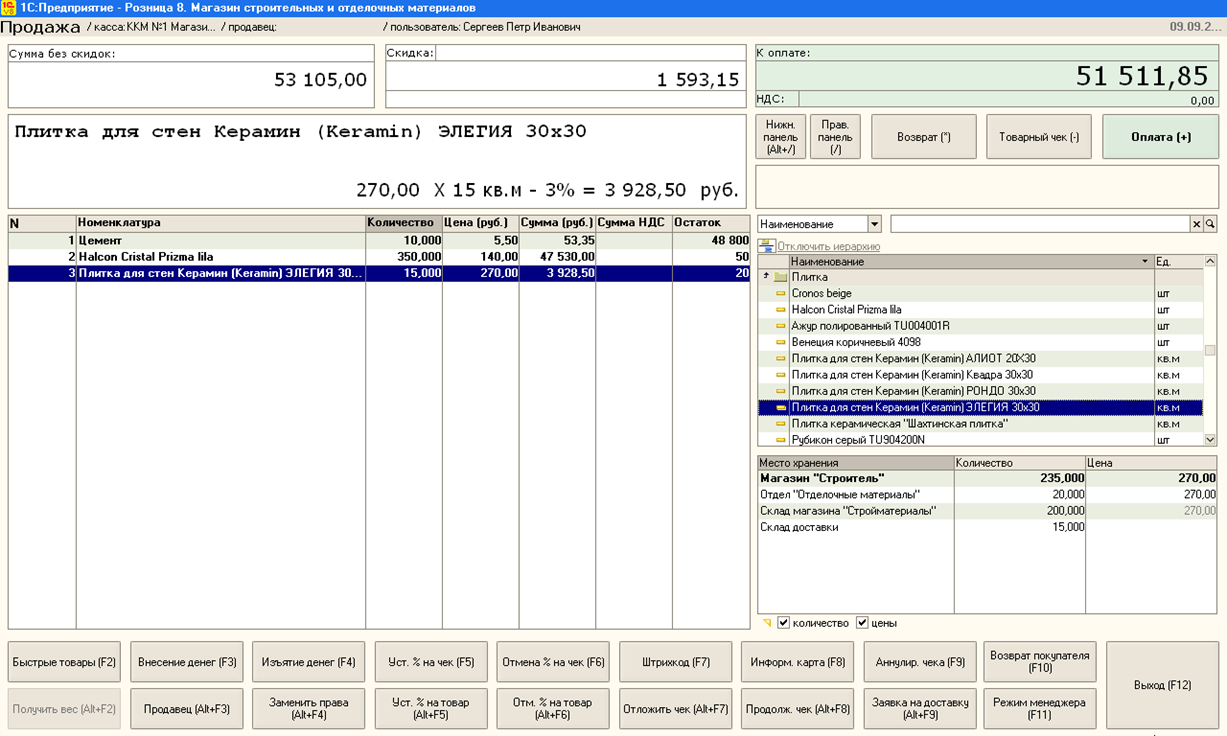The image size is (1227, 736).
Task: Click the item icon beside Венеция коричневый 4098
Action: point(781,342)
